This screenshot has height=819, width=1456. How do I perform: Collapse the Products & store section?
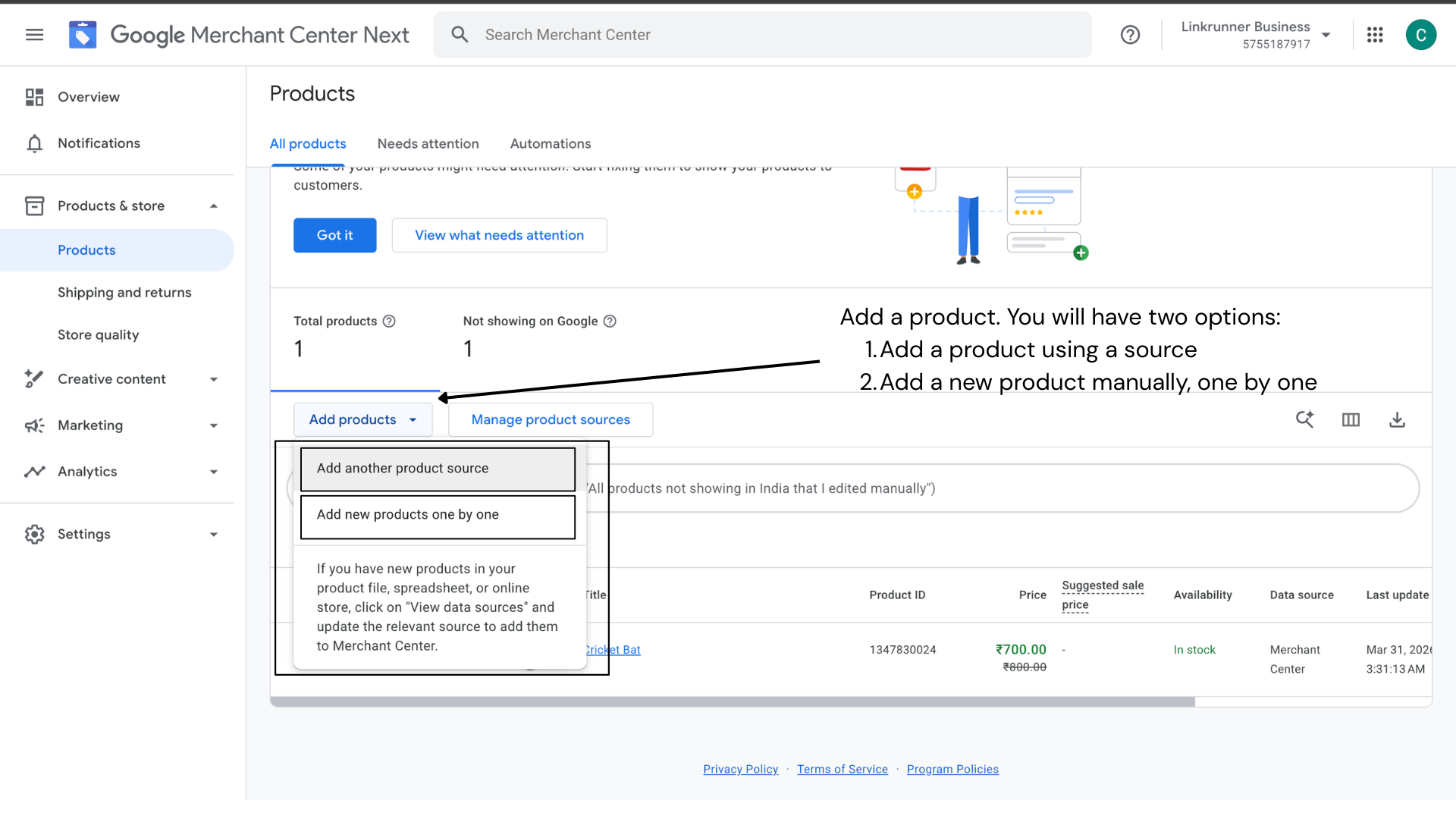pyautogui.click(x=214, y=206)
